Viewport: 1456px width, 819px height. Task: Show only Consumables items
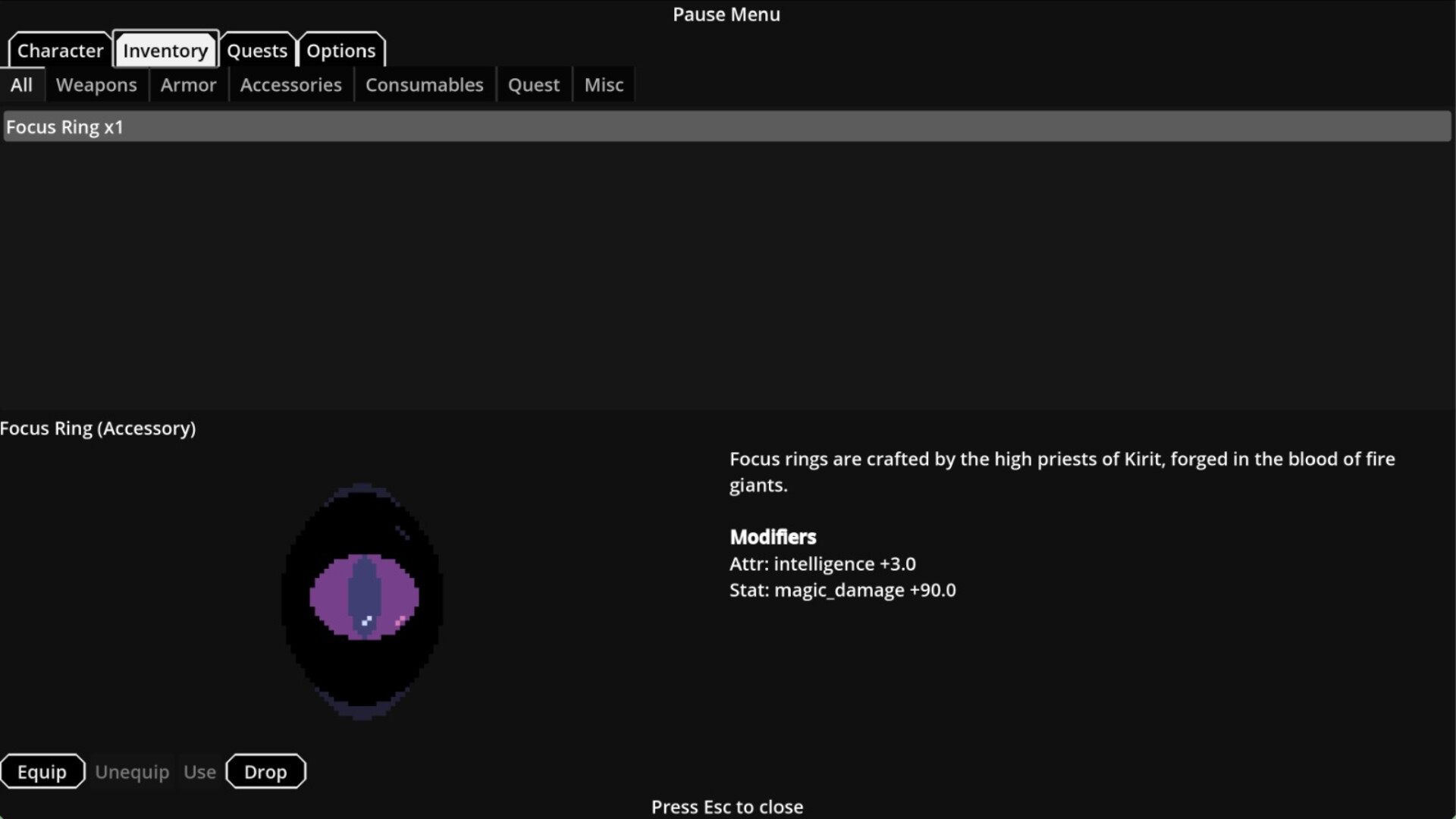pos(424,85)
